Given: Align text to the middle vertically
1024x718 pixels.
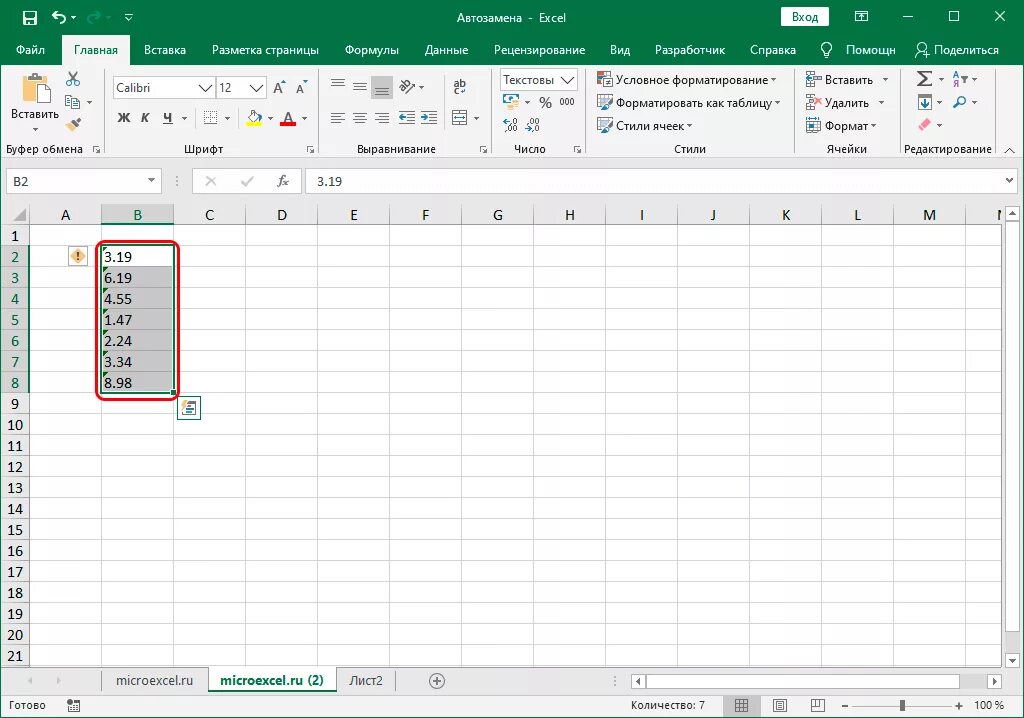Looking at the screenshot, I should click(360, 87).
